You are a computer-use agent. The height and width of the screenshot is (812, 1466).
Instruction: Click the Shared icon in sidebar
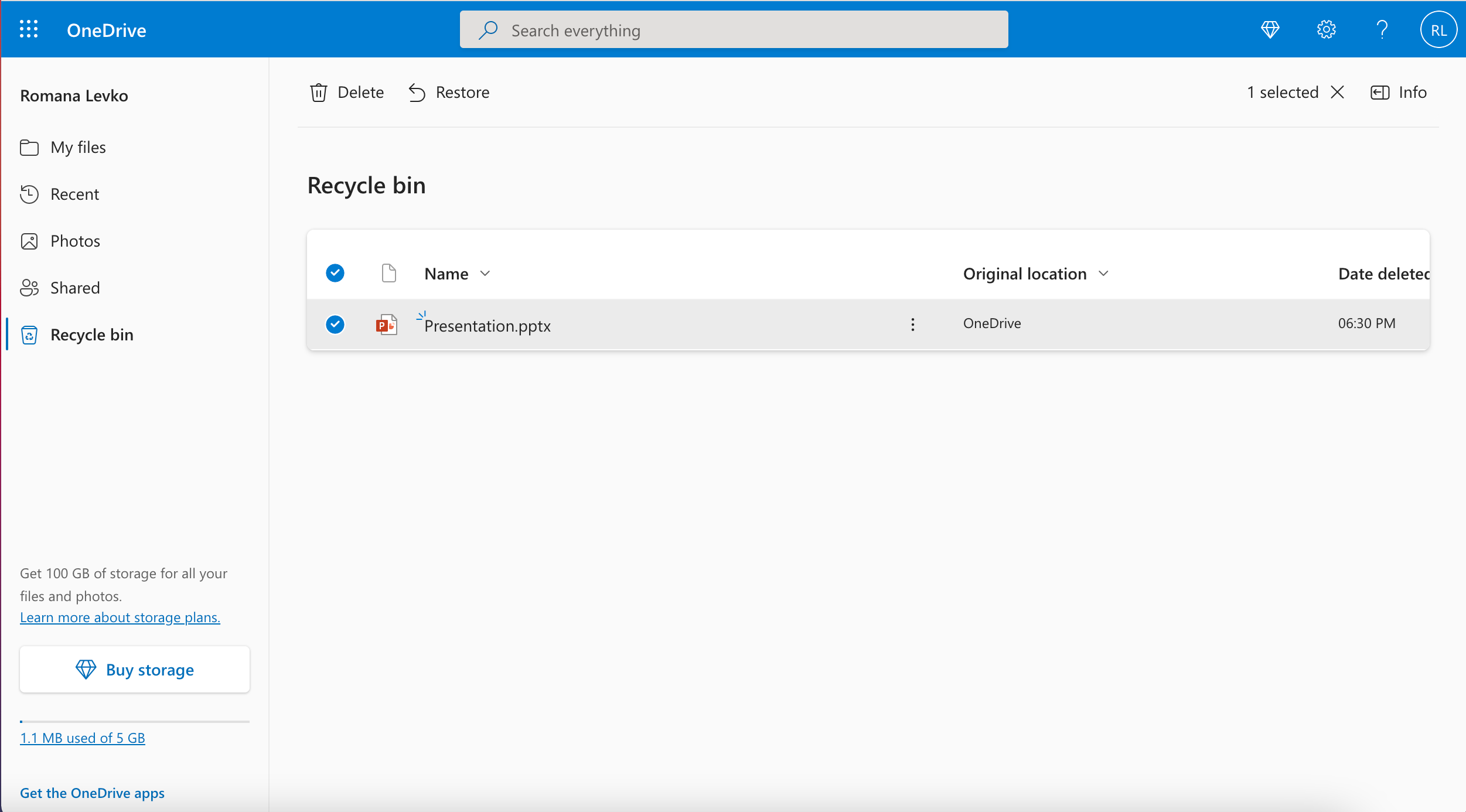(x=30, y=287)
